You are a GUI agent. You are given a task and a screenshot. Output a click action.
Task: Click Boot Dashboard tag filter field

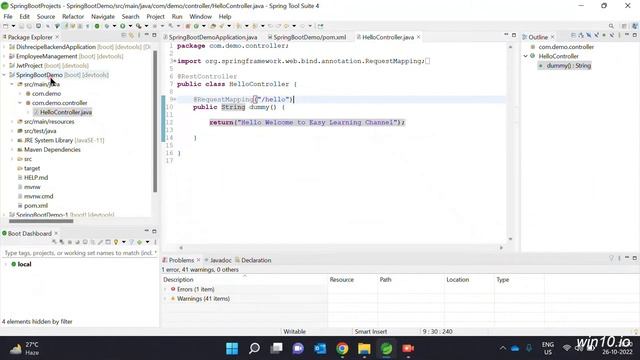[80, 253]
